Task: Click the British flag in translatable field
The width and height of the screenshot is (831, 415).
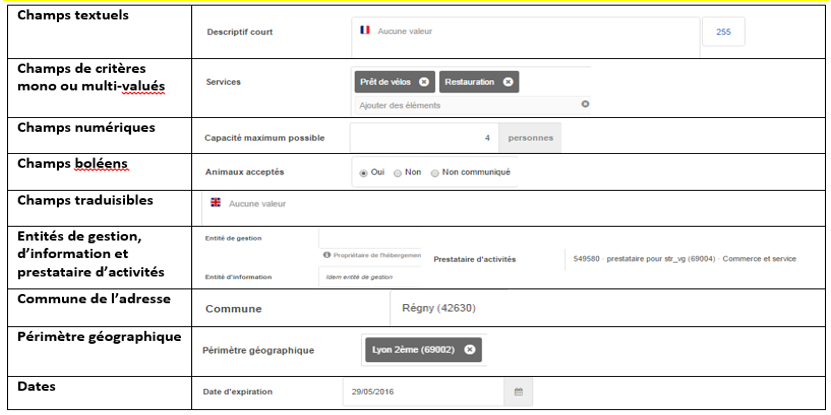Action: click(216, 202)
